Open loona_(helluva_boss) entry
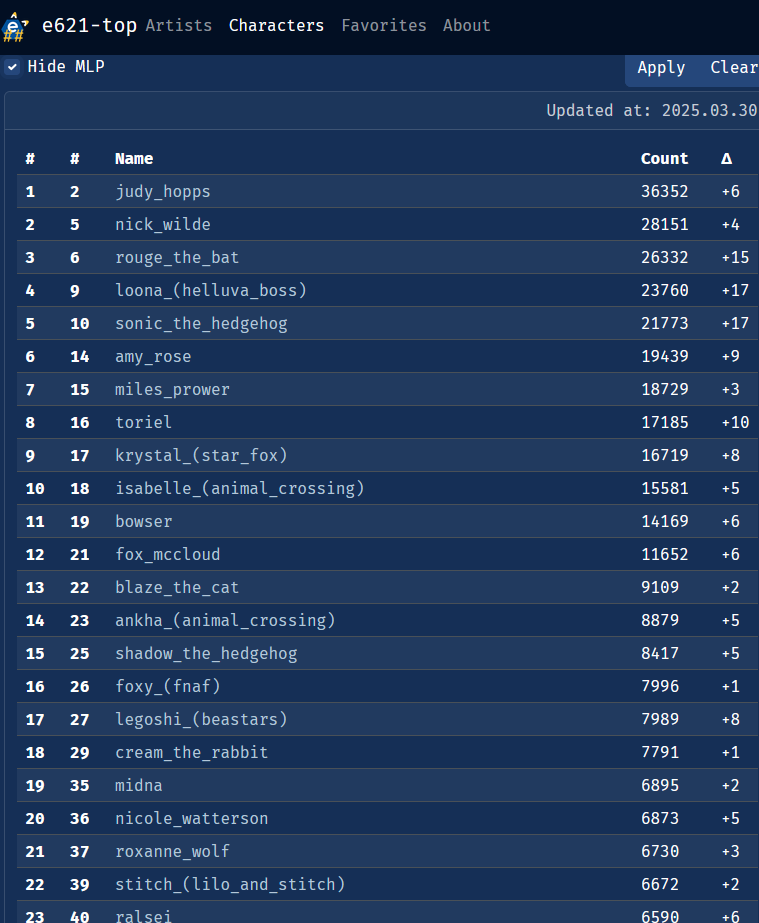The height and width of the screenshot is (923, 759). 211,290
